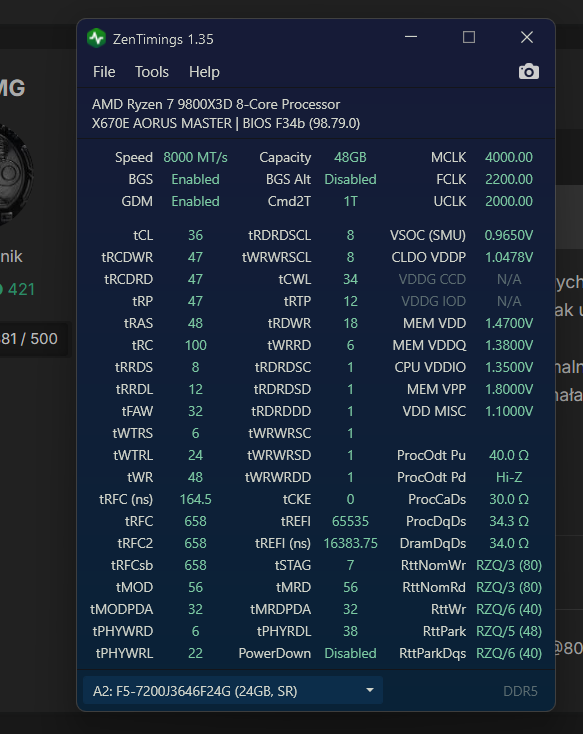
Task: Click the 500 counter in background page
Action: [x=44, y=338]
